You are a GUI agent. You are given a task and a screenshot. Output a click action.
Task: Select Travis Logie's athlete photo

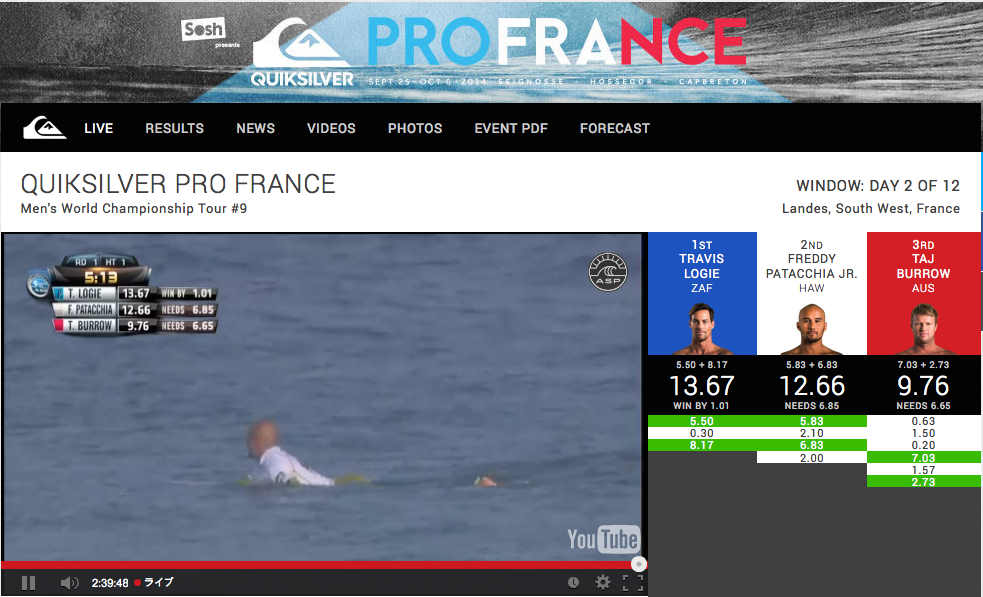(x=702, y=329)
